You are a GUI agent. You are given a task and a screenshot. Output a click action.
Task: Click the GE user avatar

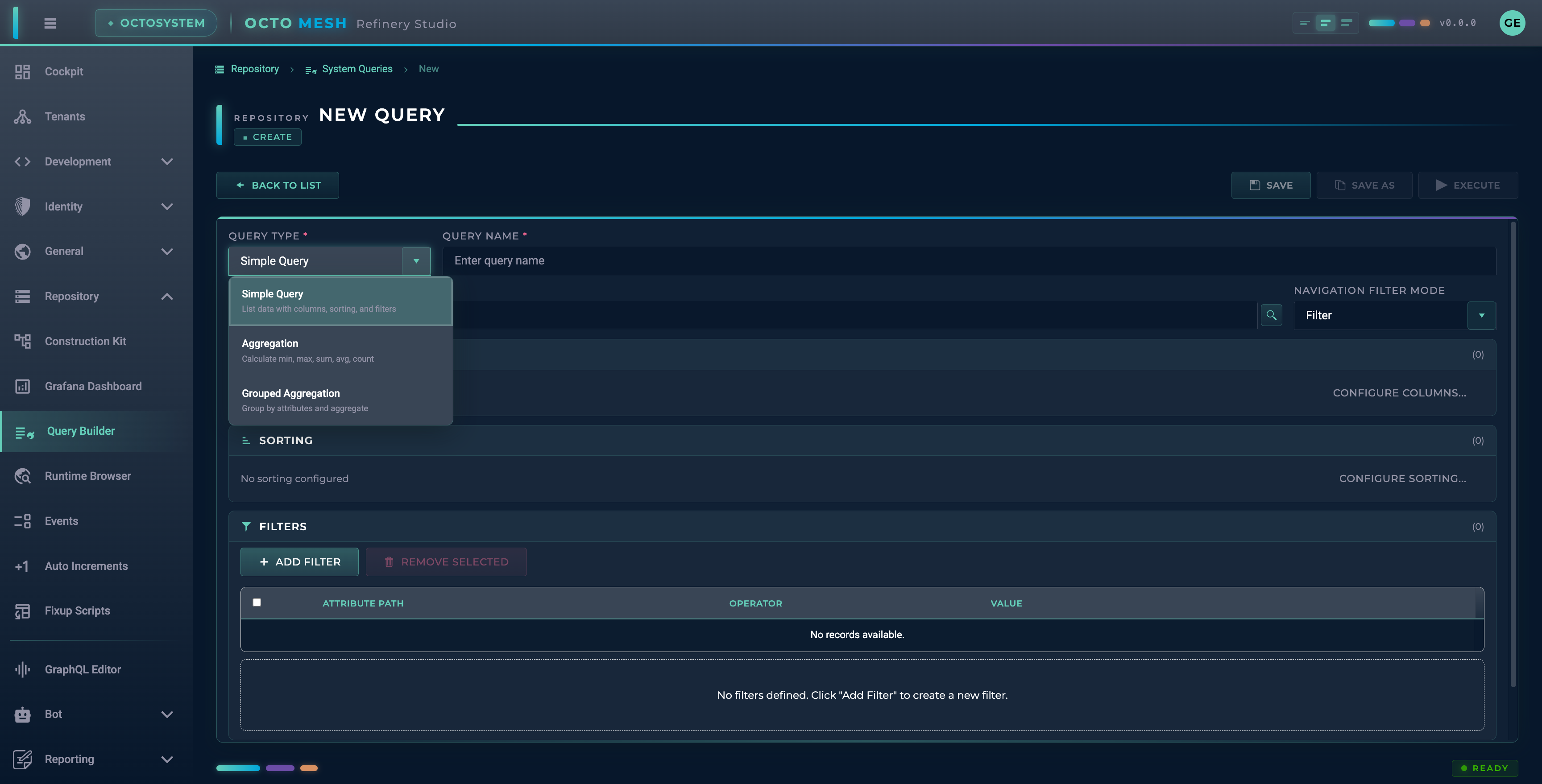point(1512,23)
